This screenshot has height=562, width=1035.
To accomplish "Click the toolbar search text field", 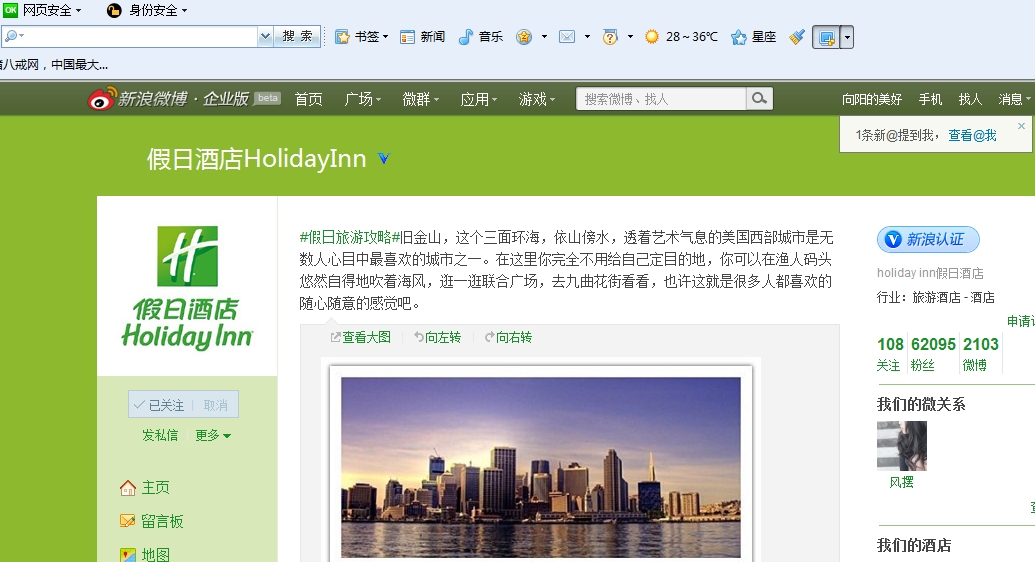I will point(129,36).
